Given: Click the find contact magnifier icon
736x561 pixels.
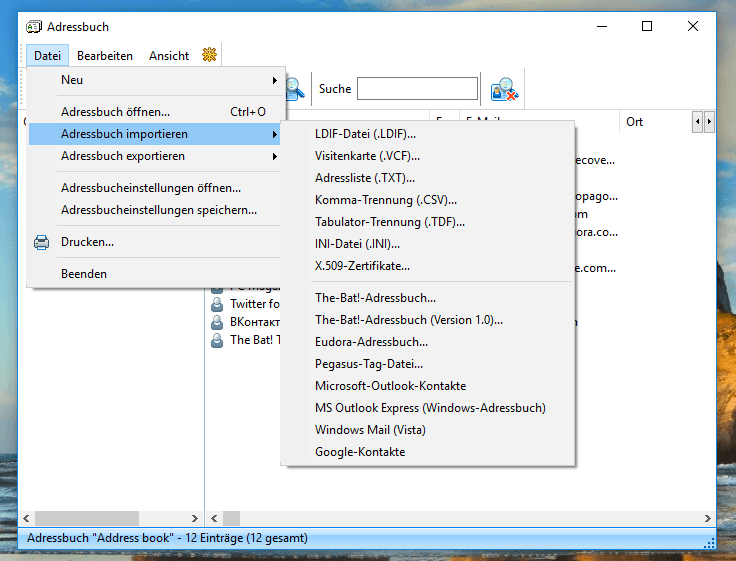Looking at the screenshot, I should 295,89.
